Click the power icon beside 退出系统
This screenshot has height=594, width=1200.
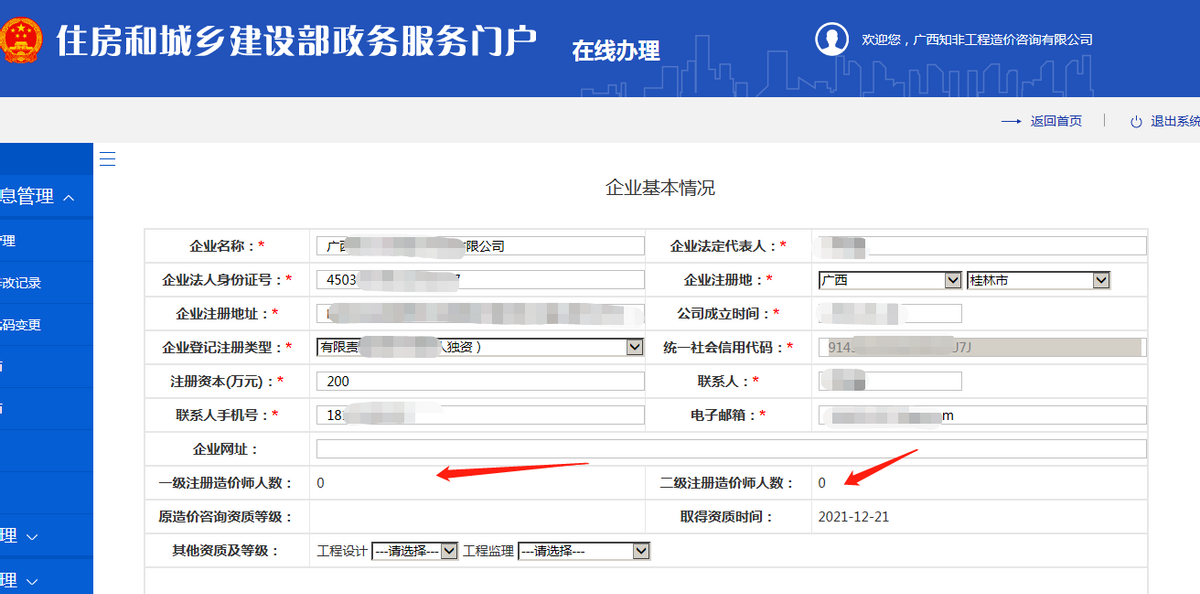click(1135, 120)
